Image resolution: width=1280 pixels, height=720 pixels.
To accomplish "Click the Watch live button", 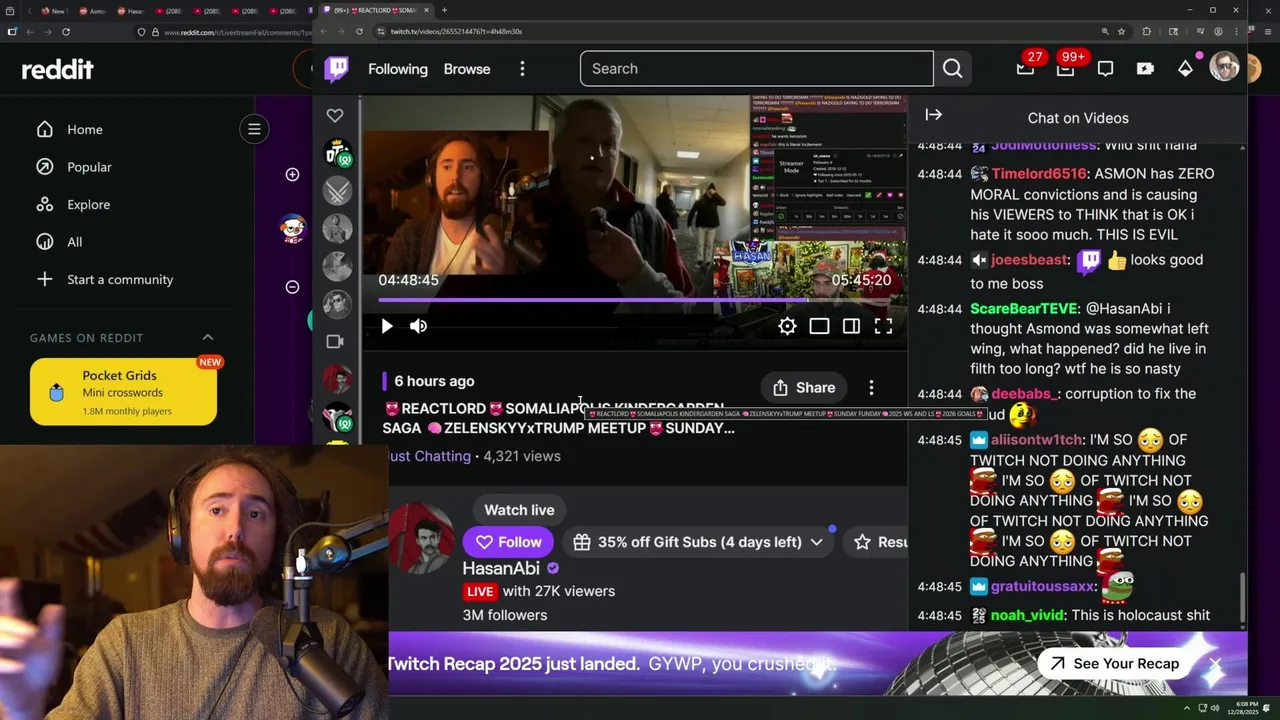I will point(519,510).
